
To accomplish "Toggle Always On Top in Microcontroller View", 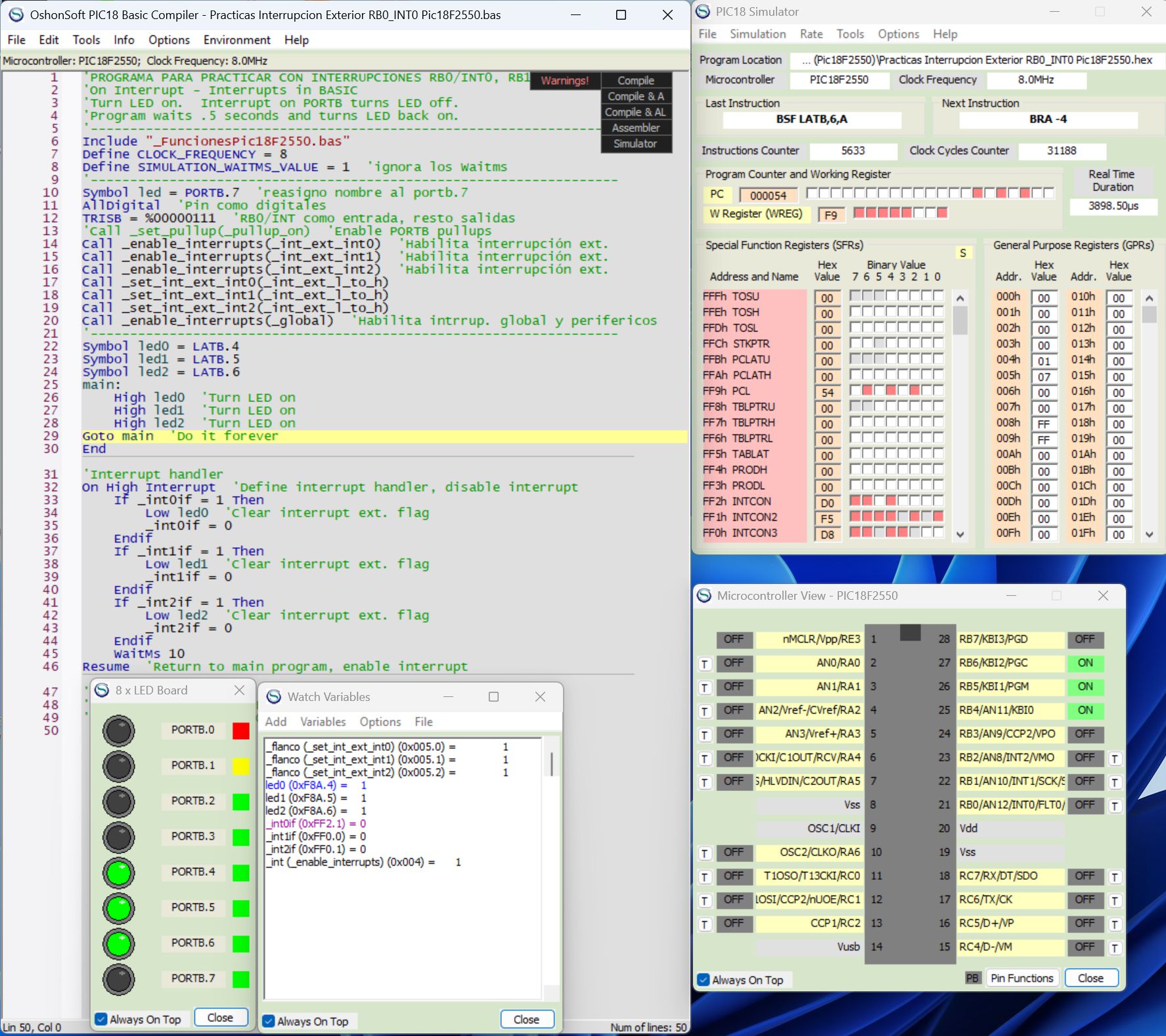I will (x=704, y=980).
